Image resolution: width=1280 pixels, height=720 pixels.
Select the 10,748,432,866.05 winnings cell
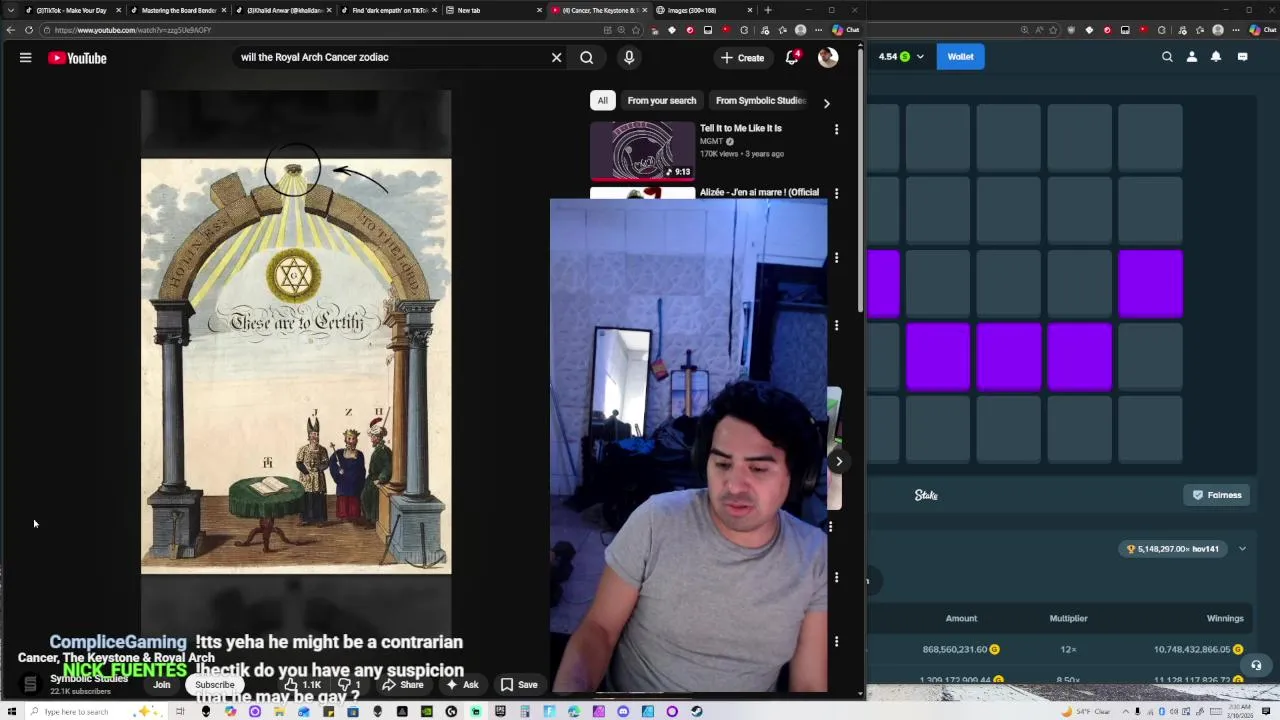(1198, 650)
